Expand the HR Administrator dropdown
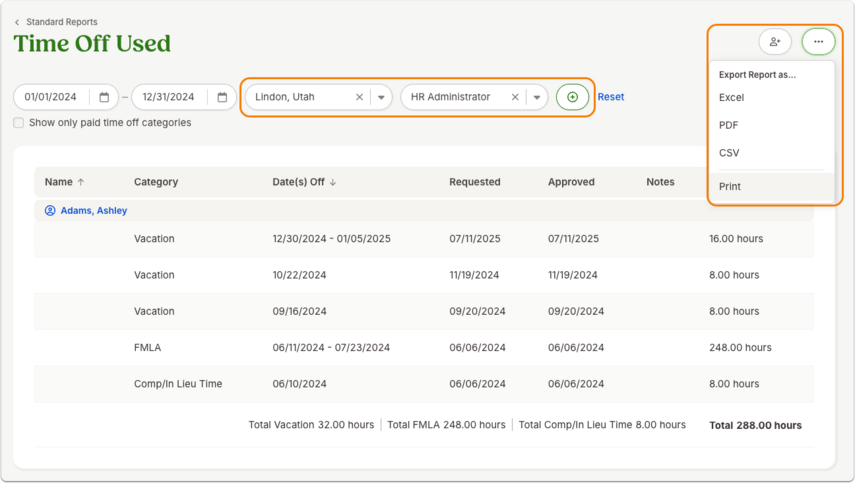The height and width of the screenshot is (483, 855). point(537,97)
